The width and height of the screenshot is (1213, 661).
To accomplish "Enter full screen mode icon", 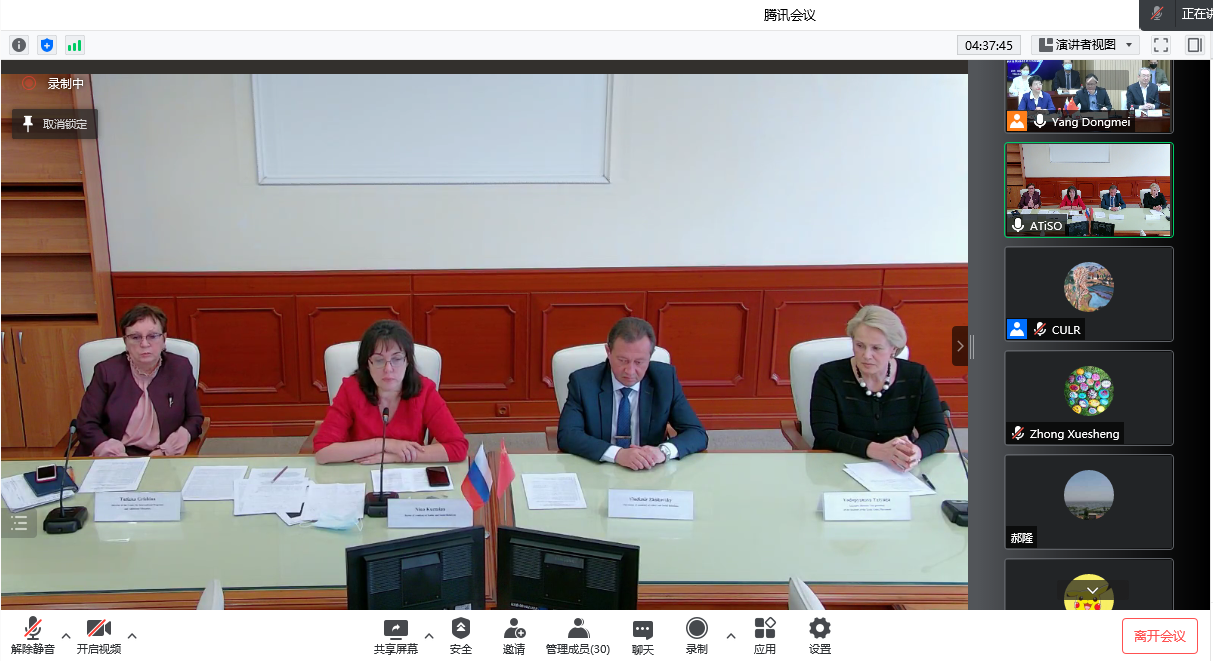I will pyautogui.click(x=1161, y=45).
